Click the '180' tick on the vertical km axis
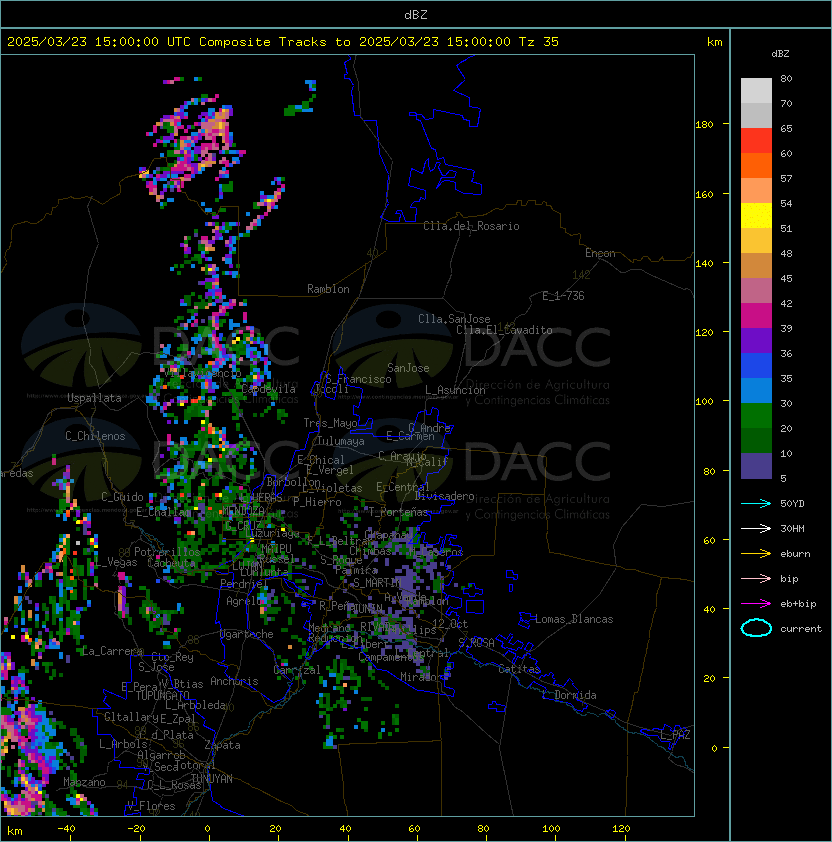 pos(704,125)
